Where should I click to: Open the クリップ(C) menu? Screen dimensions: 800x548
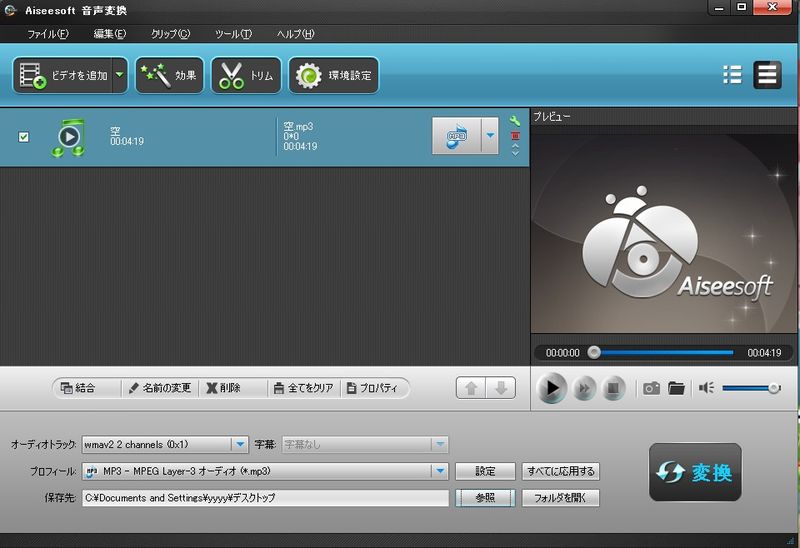click(x=170, y=34)
